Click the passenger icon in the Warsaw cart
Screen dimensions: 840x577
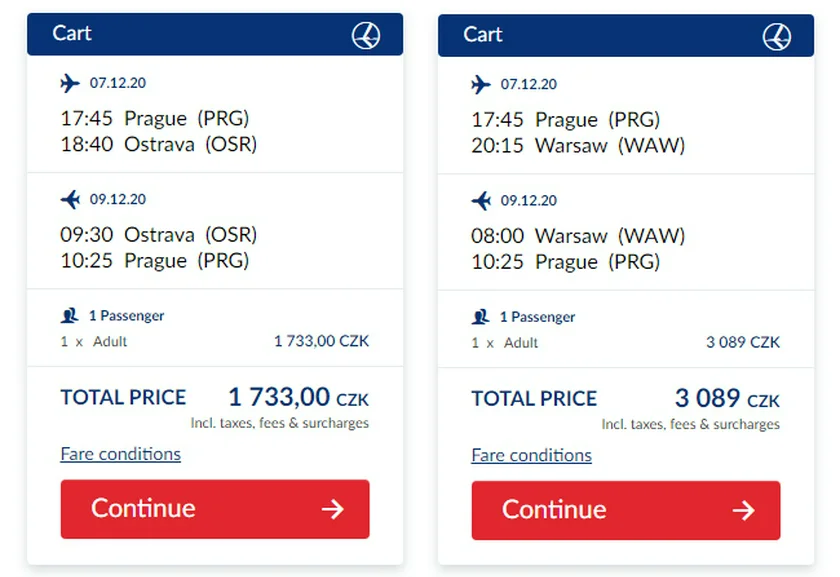pyautogui.click(x=481, y=316)
